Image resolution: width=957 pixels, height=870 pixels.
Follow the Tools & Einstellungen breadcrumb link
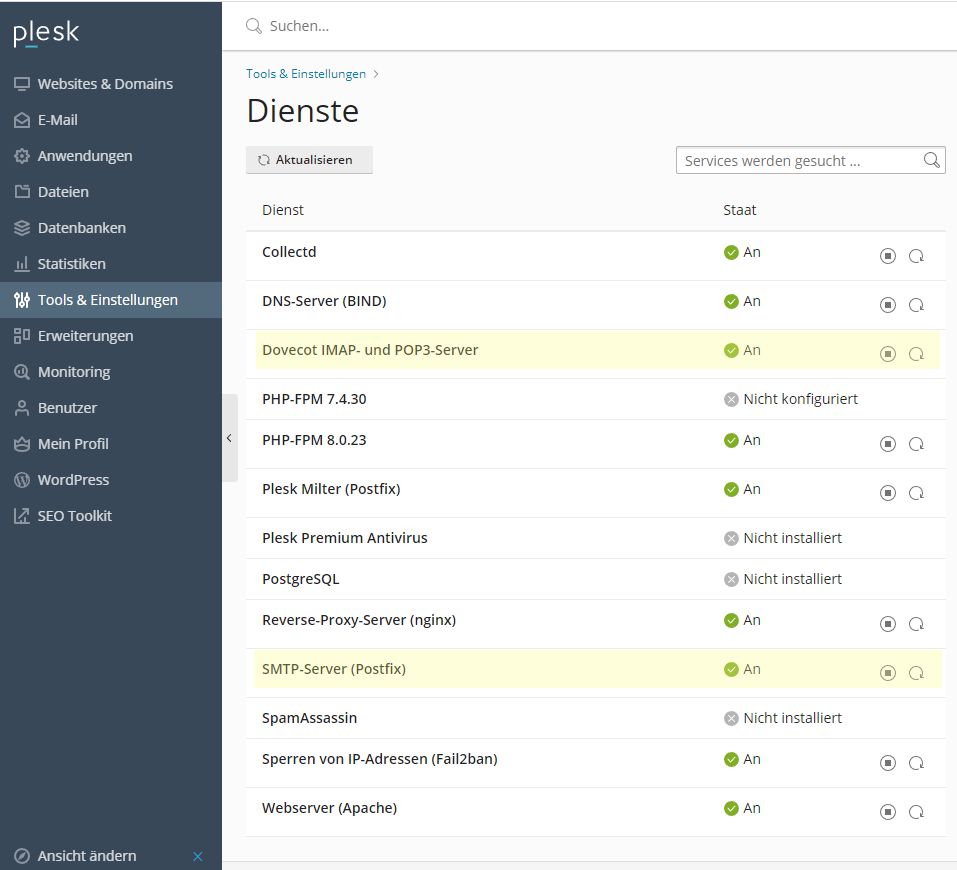tap(306, 74)
